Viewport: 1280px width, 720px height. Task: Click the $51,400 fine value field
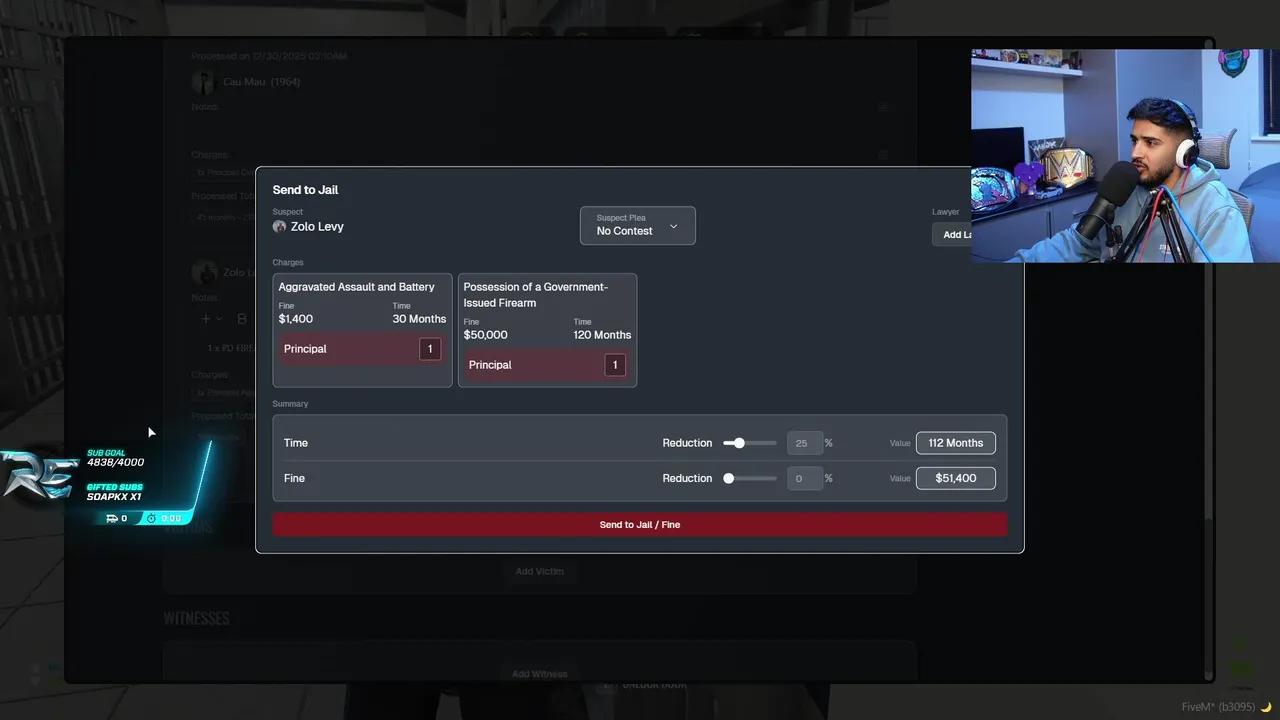[956, 479]
